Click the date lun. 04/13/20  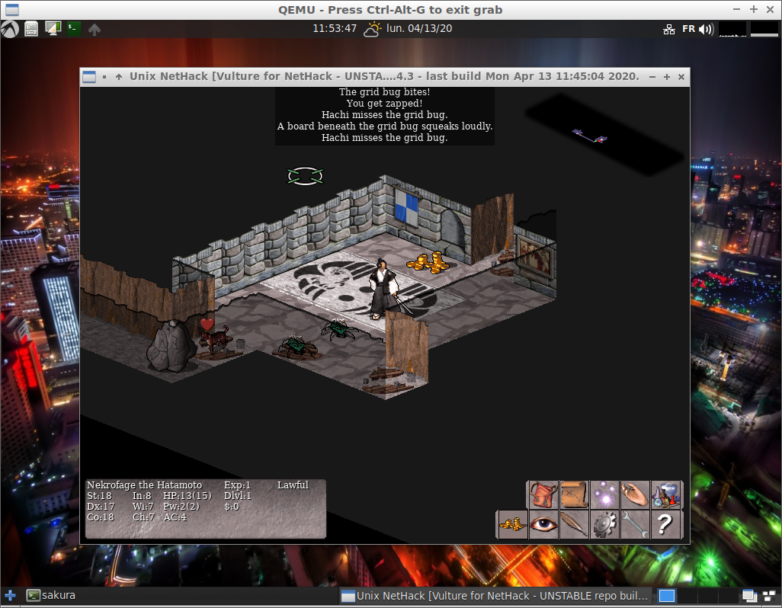point(419,28)
